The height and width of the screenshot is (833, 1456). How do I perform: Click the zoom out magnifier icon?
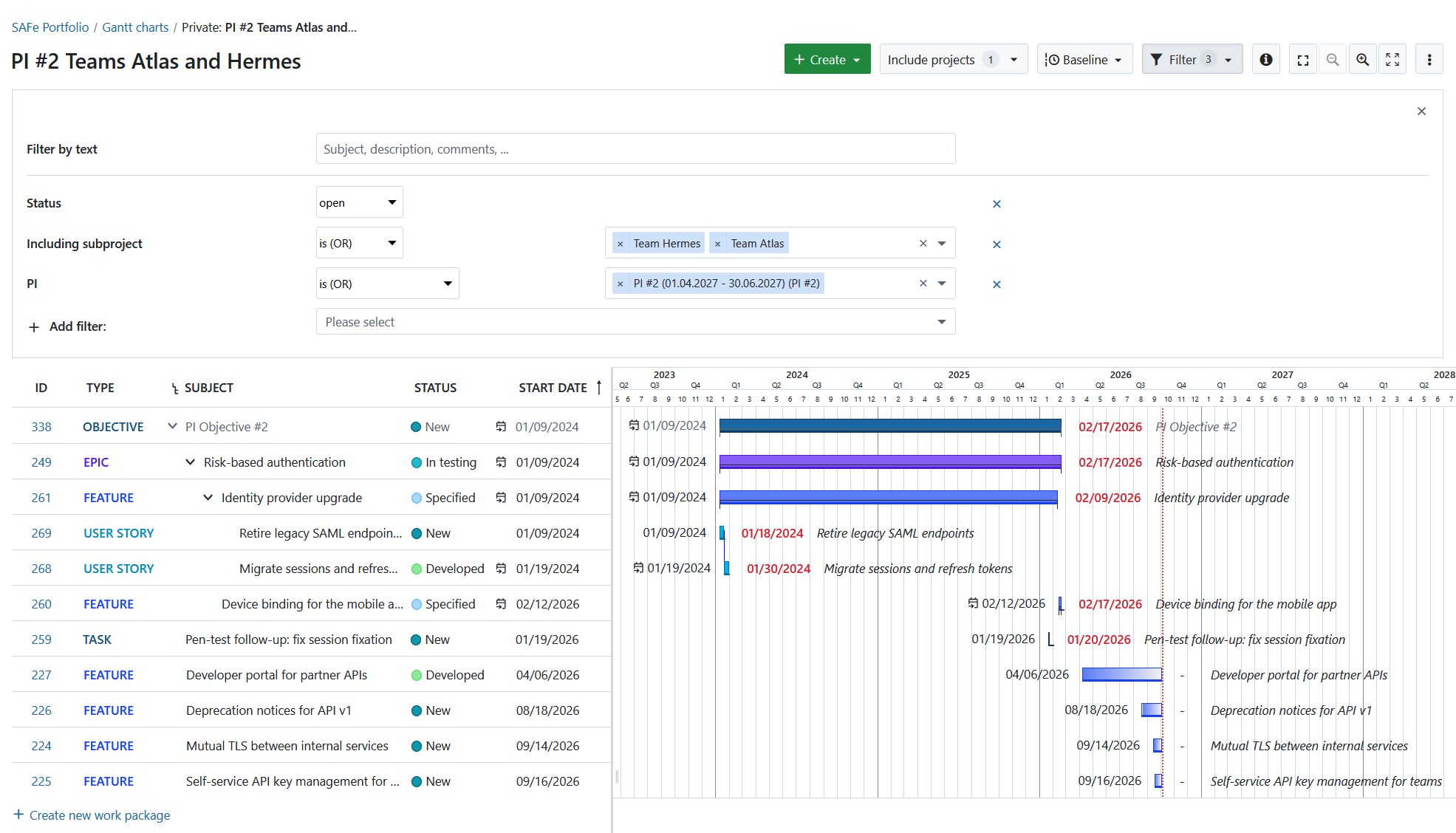[1332, 60]
